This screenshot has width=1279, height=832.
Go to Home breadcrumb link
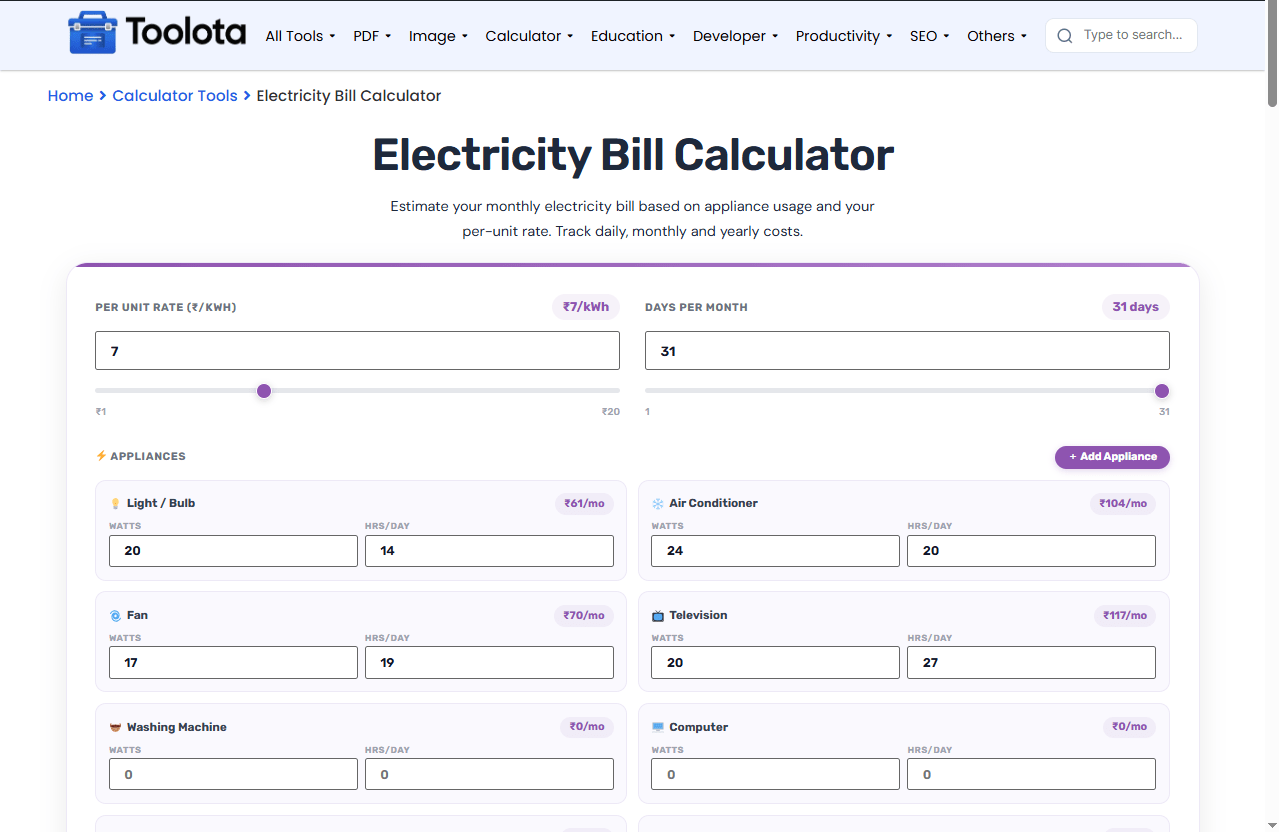click(70, 96)
